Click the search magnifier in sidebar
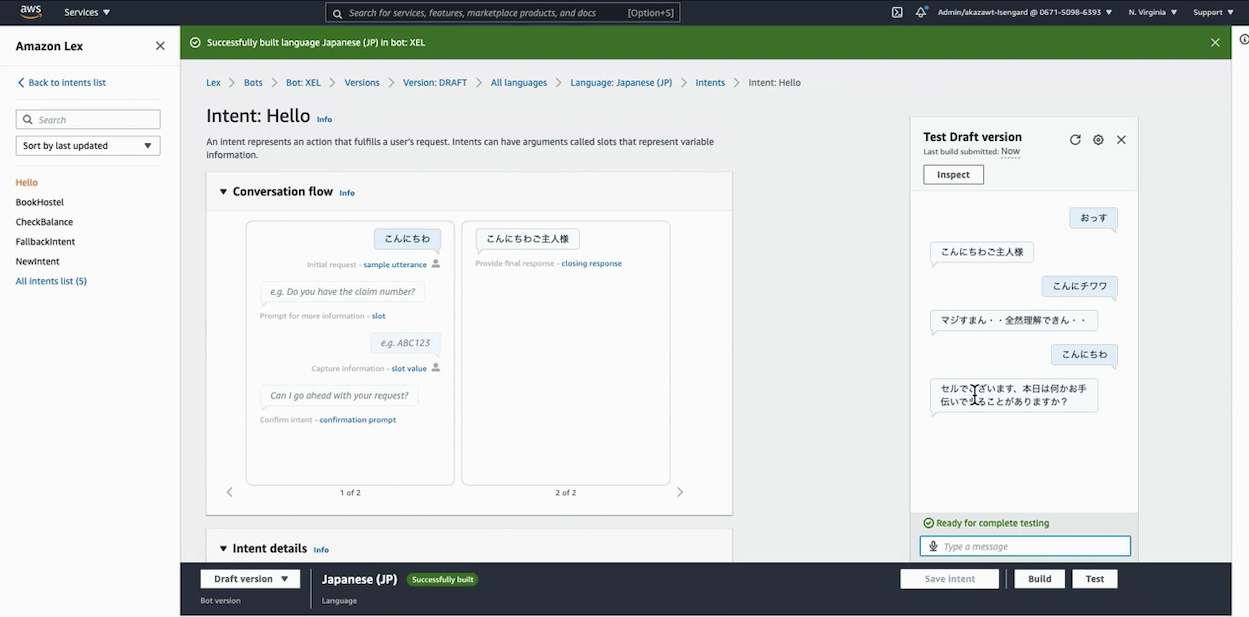Image resolution: width=1249 pixels, height=617 pixels. (x=27, y=120)
